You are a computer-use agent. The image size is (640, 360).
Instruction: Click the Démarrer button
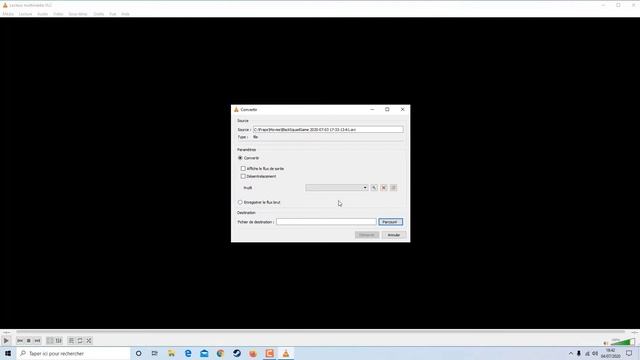tap(367, 235)
